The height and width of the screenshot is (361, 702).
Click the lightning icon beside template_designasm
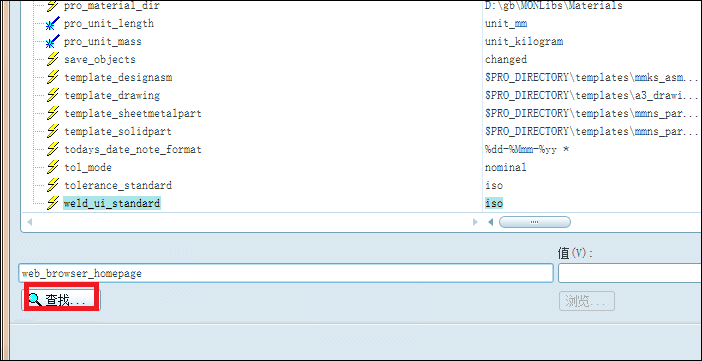pyautogui.click(x=53, y=77)
